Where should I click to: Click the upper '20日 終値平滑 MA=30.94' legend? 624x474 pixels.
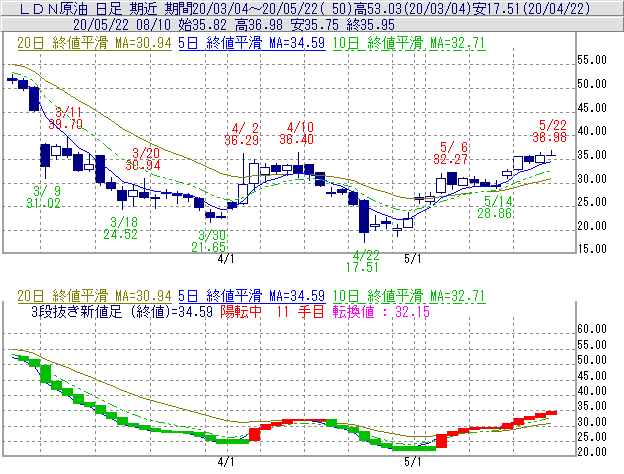click(x=94, y=43)
